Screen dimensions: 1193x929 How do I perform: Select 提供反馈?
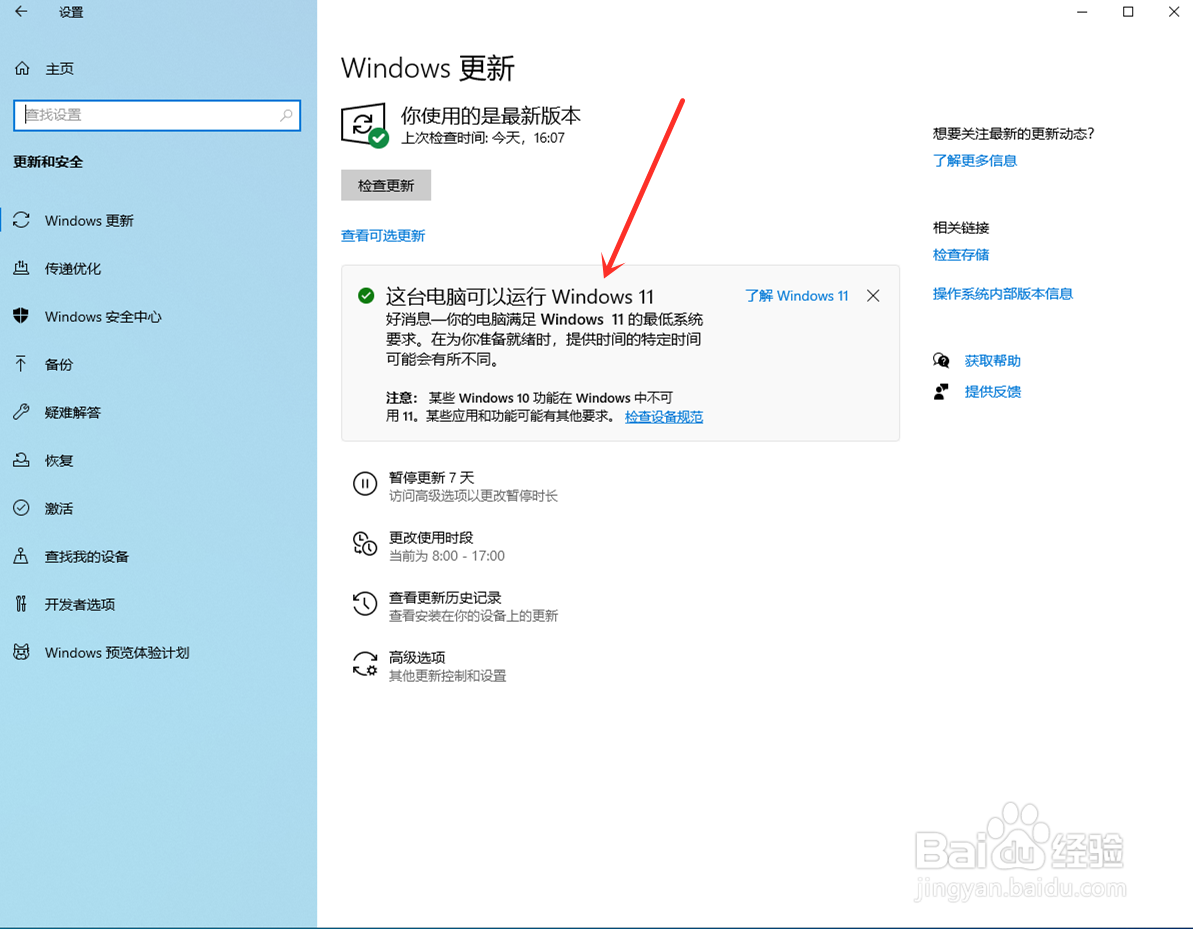pos(993,391)
